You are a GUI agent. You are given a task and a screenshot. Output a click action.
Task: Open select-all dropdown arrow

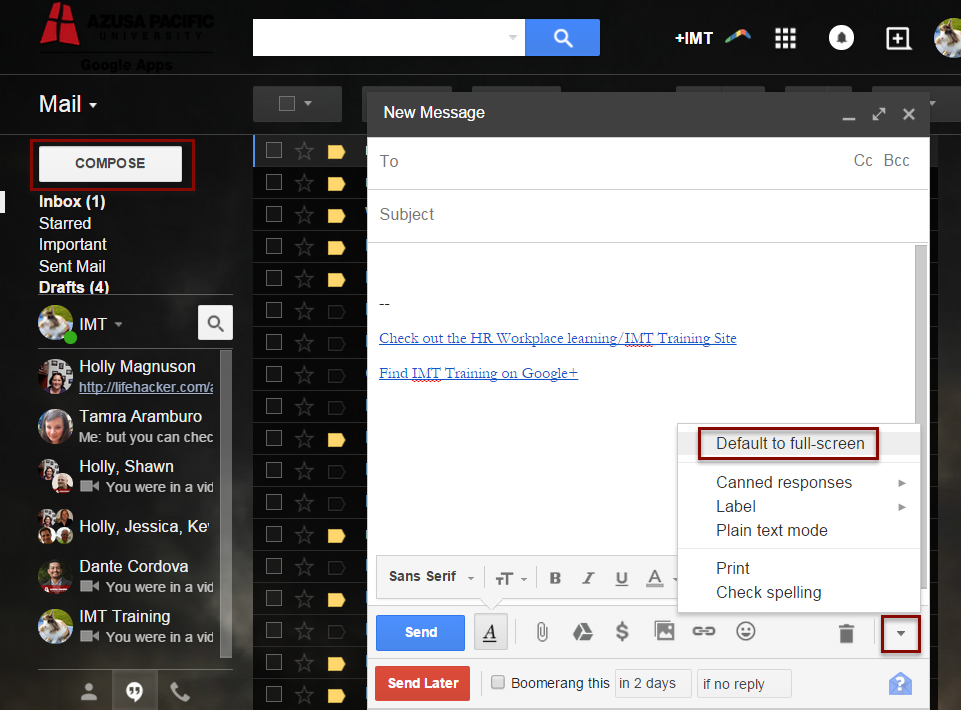point(308,104)
